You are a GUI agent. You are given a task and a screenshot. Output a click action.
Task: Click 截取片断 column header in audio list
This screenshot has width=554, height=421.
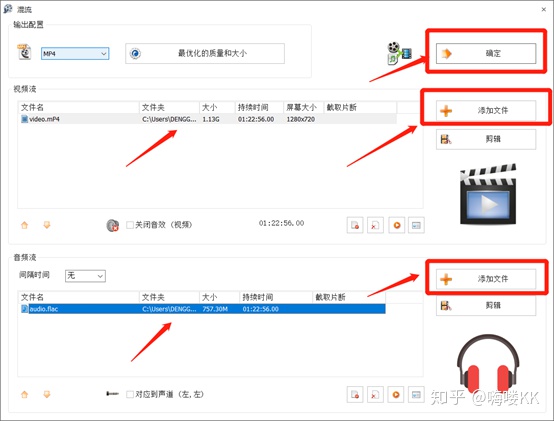point(349,297)
